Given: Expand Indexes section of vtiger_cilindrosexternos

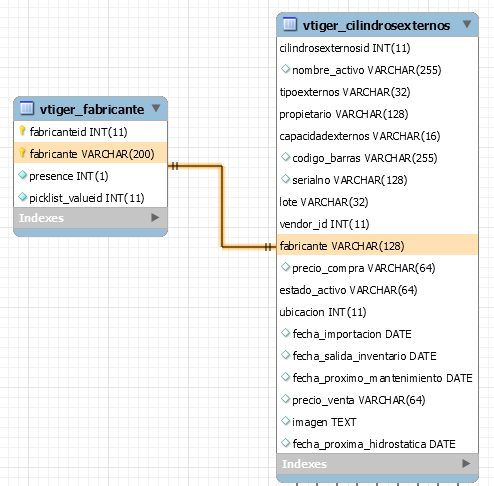Looking at the screenshot, I should coord(466,463).
